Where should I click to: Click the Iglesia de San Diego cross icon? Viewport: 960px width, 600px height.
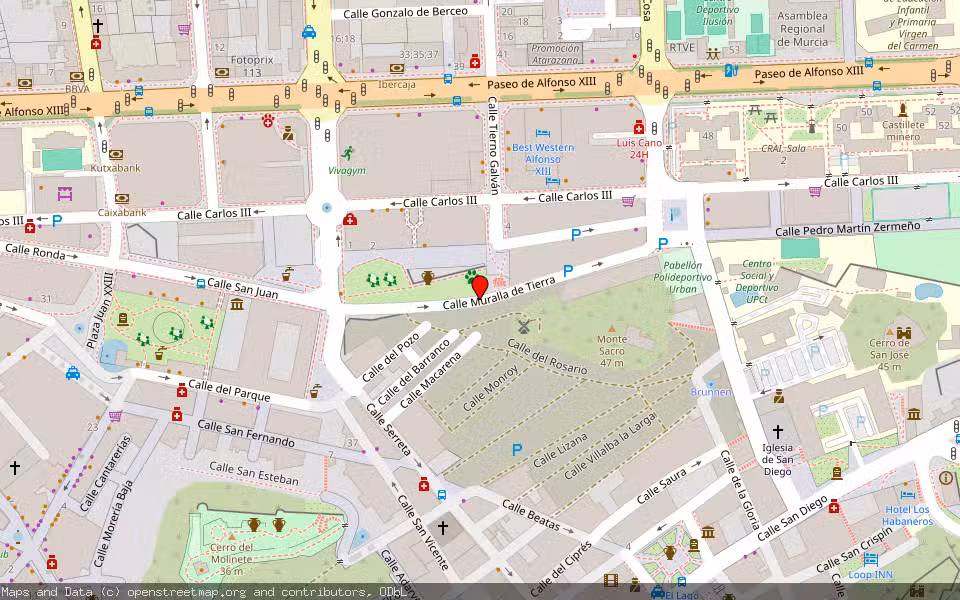pos(778,432)
